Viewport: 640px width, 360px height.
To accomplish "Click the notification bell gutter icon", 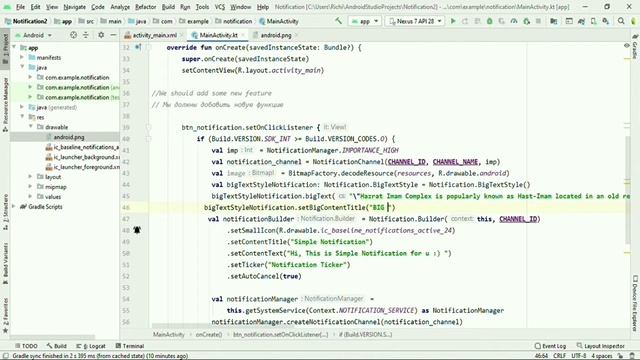I will pyautogui.click(x=137, y=230).
